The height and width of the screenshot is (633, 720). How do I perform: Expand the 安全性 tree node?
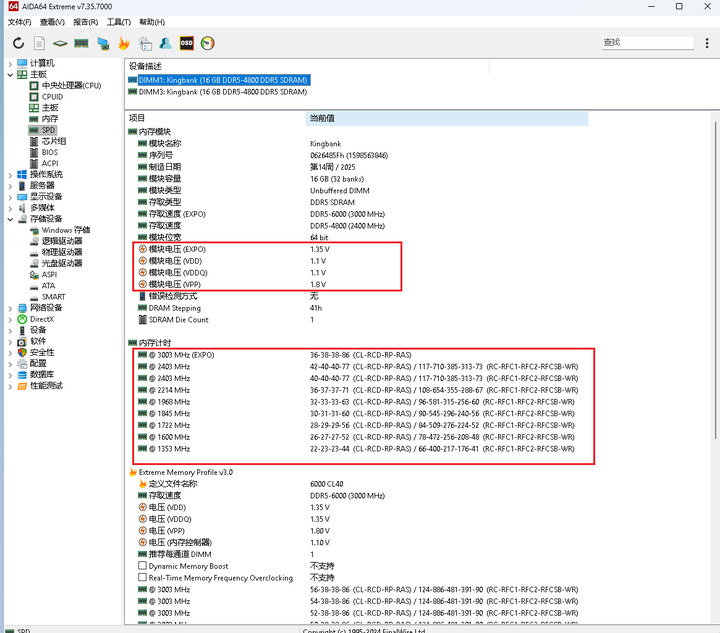pyautogui.click(x=10, y=353)
